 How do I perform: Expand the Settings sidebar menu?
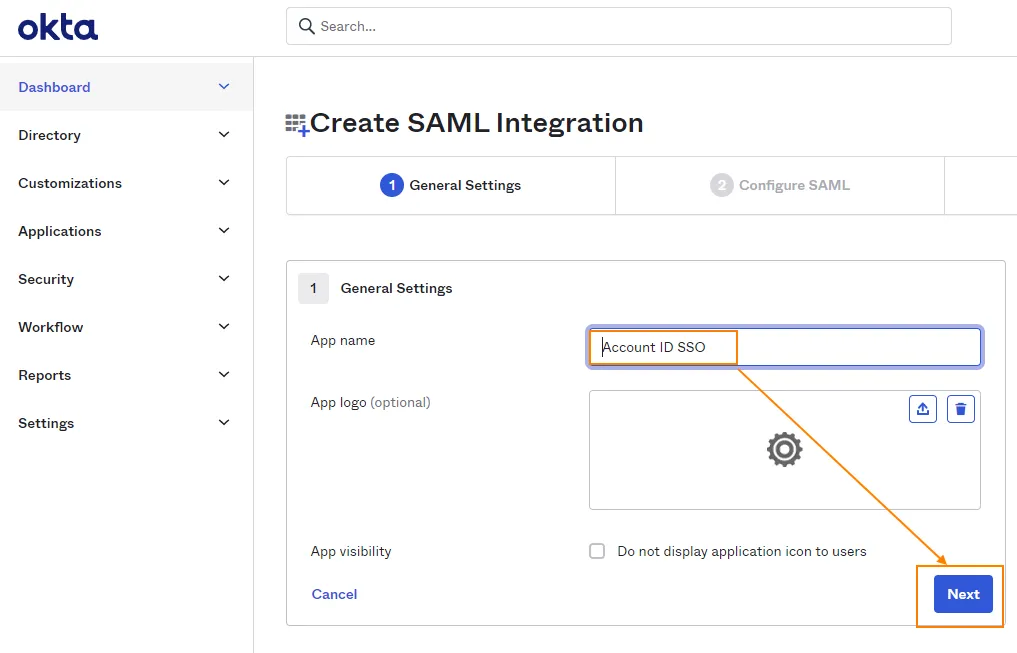126,423
